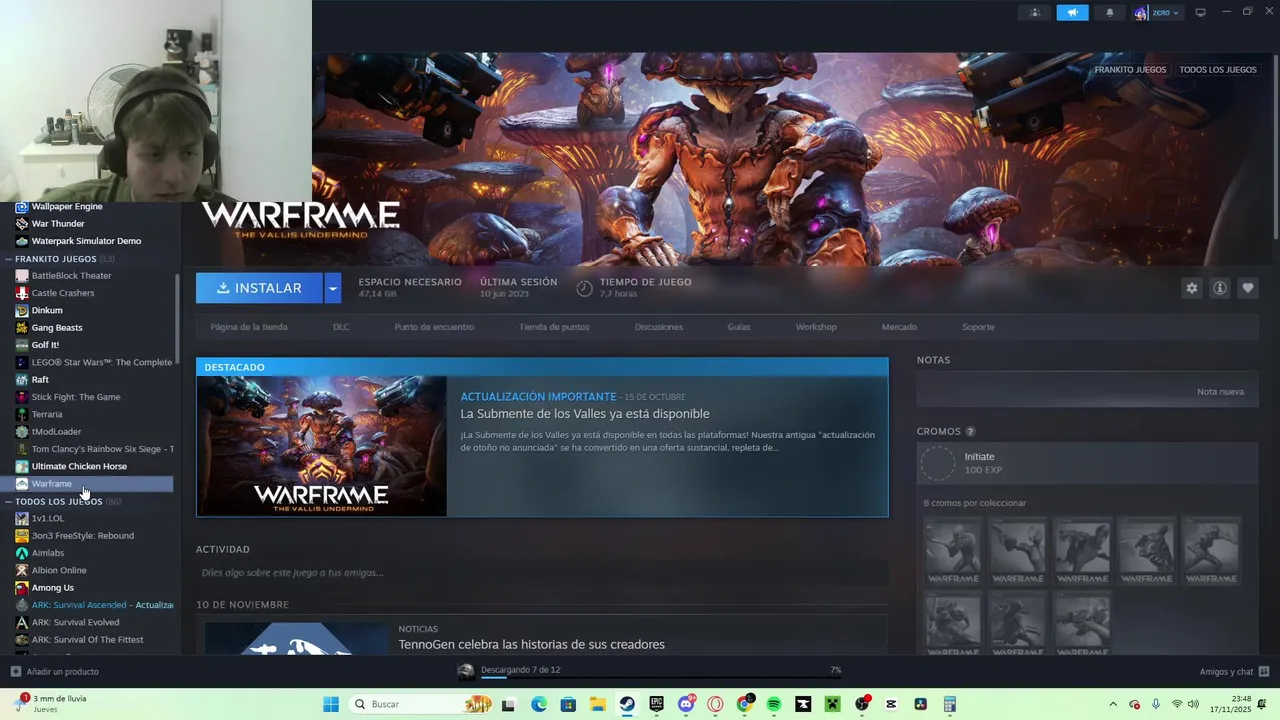Image resolution: width=1280 pixels, height=720 pixels.
Task: Click the activity text input field
Action: (x=542, y=573)
